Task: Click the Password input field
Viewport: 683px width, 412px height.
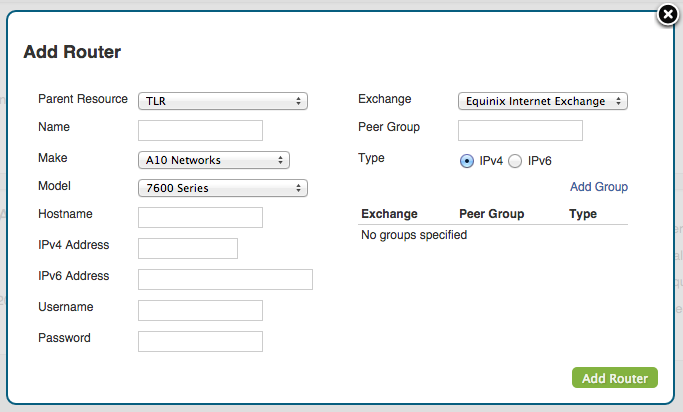Action: (200, 341)
